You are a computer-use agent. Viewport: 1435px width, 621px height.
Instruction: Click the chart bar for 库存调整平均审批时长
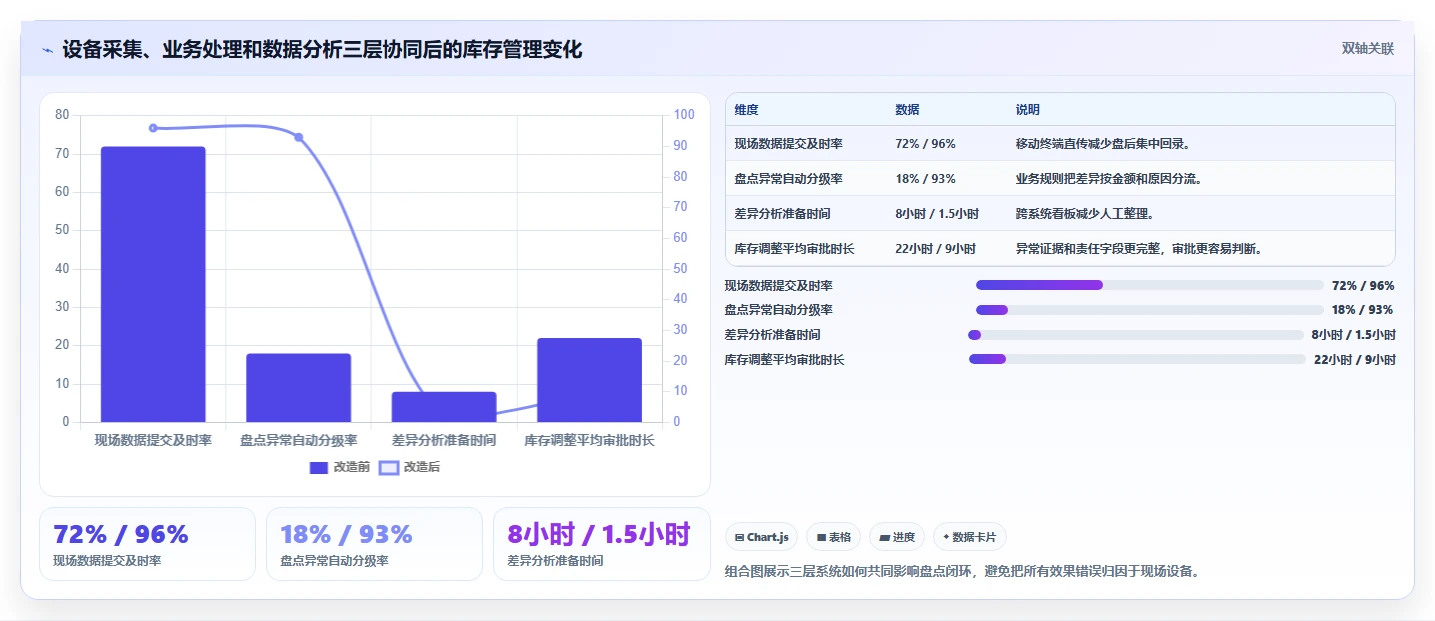[x=590, y=380]
